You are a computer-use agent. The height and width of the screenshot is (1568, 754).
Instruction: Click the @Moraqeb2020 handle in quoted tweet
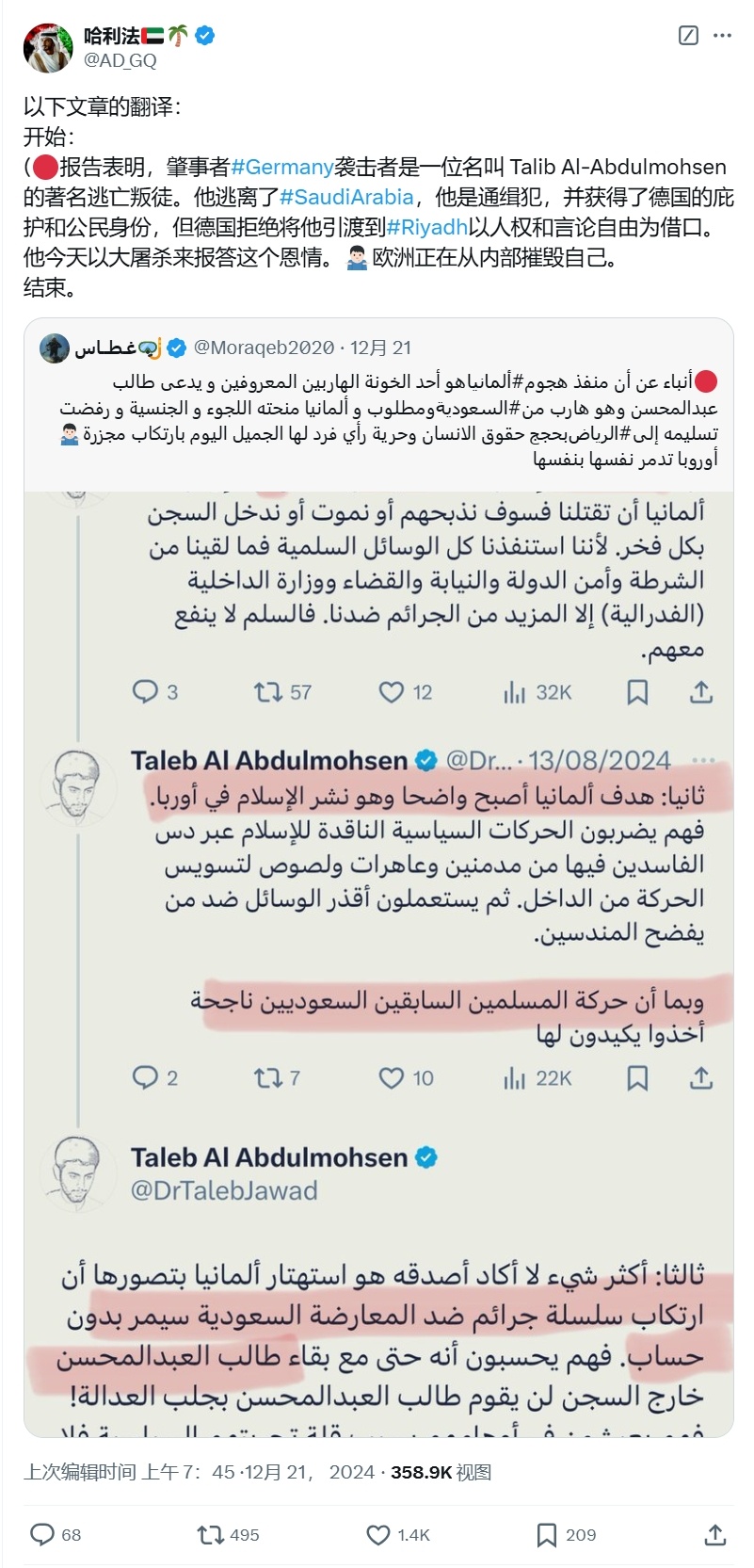[264, 348]
